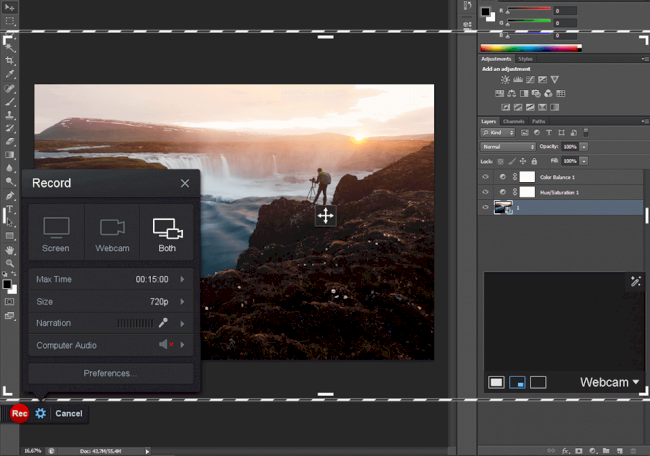Screen dimensions: 650x456
Task: Expand the Size 720p options
Action: [182, 301]
